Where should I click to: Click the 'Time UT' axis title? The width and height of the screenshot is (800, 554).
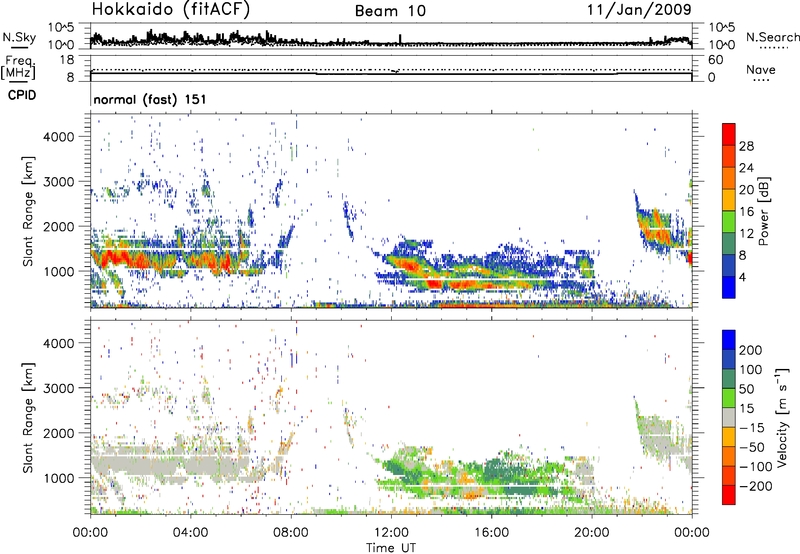coord(391,548)
